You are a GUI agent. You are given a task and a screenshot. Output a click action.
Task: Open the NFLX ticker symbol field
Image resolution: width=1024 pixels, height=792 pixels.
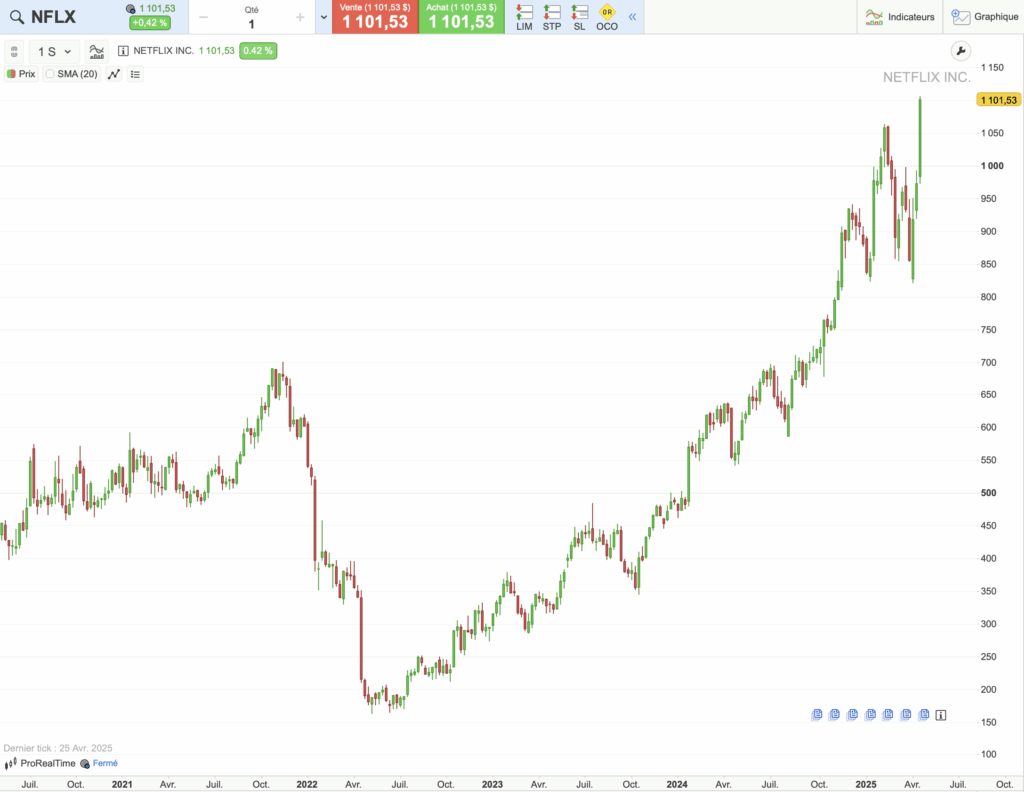(x=54, y=17)
